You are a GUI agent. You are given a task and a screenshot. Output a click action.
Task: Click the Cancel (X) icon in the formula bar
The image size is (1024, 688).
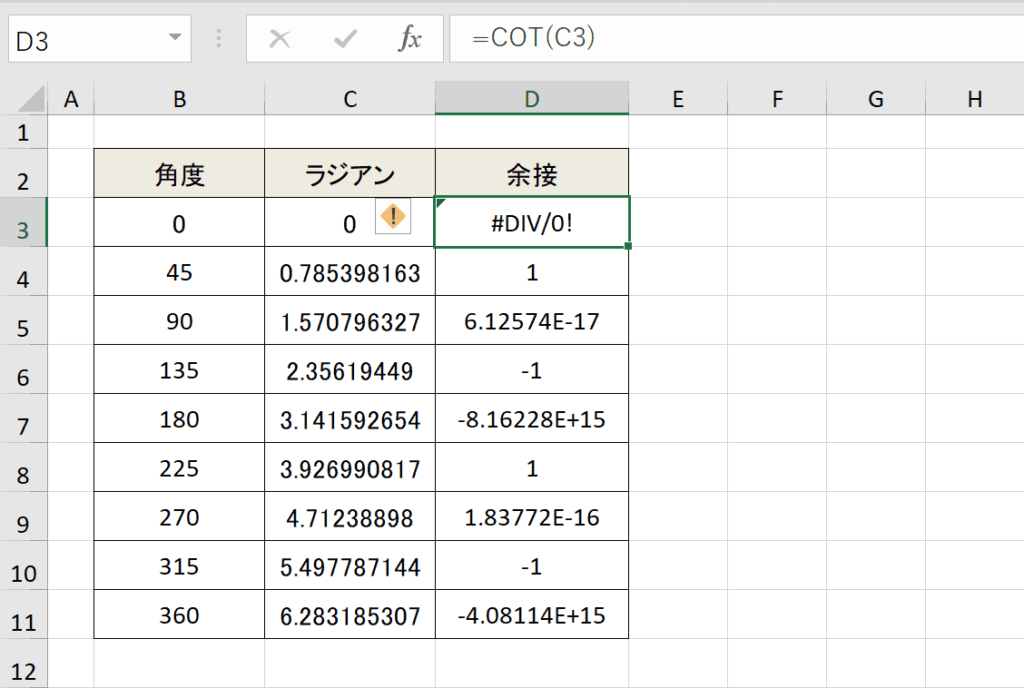point(280,39)
